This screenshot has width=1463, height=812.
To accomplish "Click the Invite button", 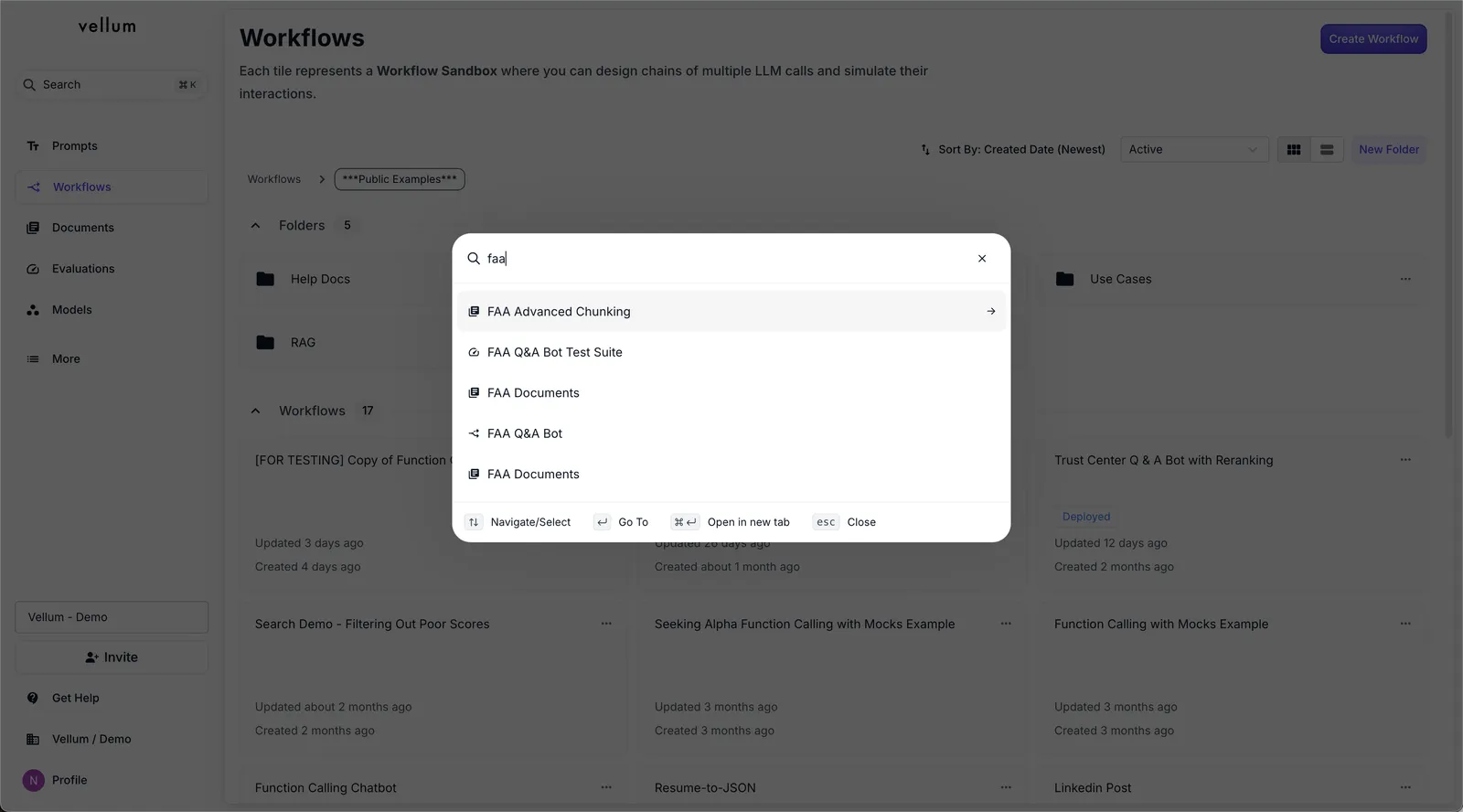I will pos(112,657).
